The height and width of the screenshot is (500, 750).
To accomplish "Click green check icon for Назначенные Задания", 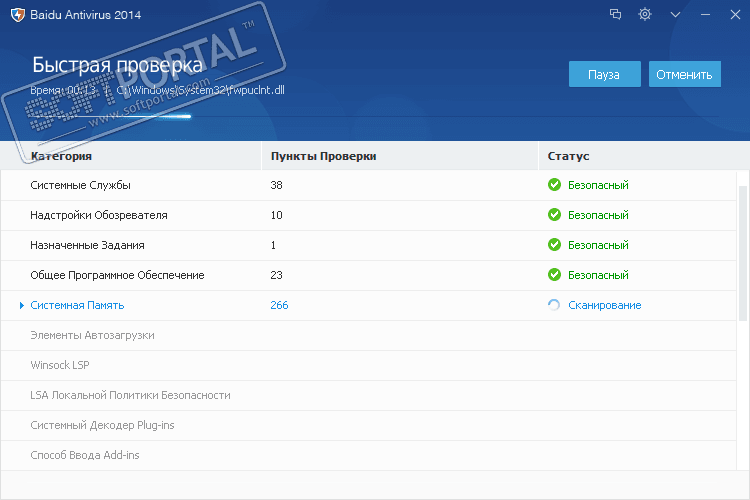I will (554, 244).
